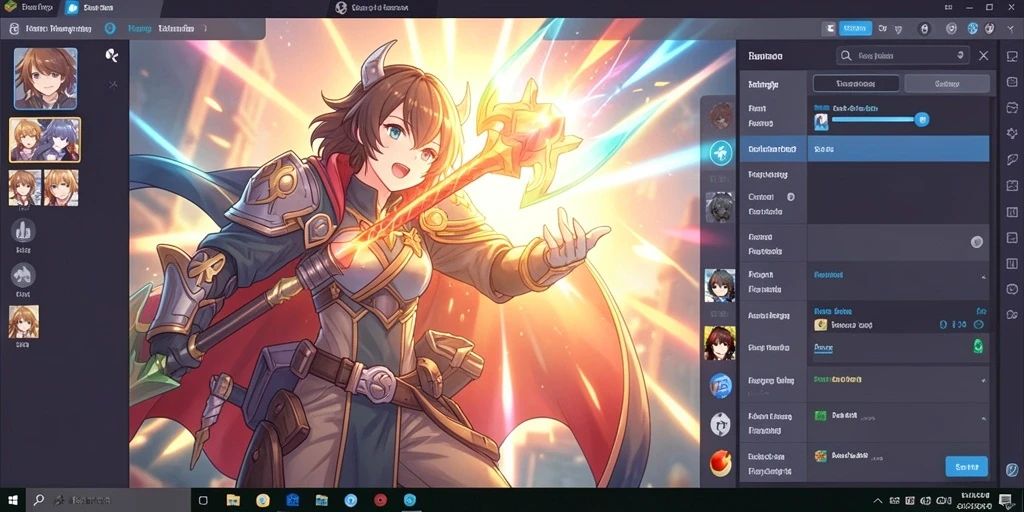Click the round blue slider knob

pyautogui.click(x=921, y=119)
